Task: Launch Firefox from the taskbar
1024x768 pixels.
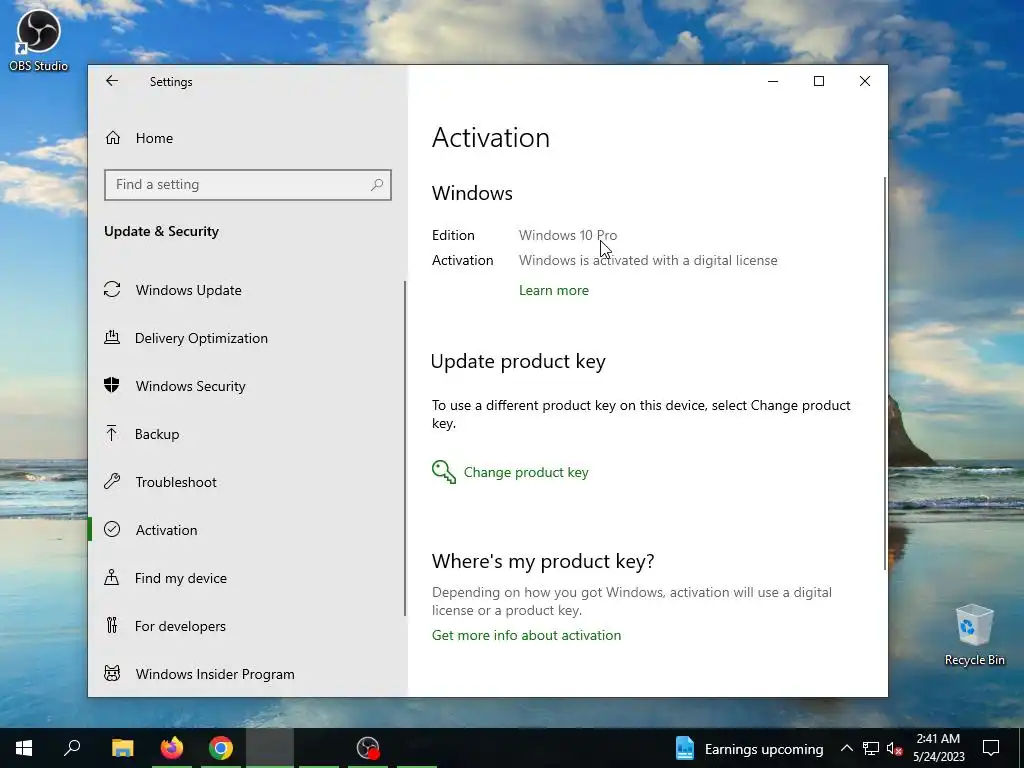Action: click(172, 748)
